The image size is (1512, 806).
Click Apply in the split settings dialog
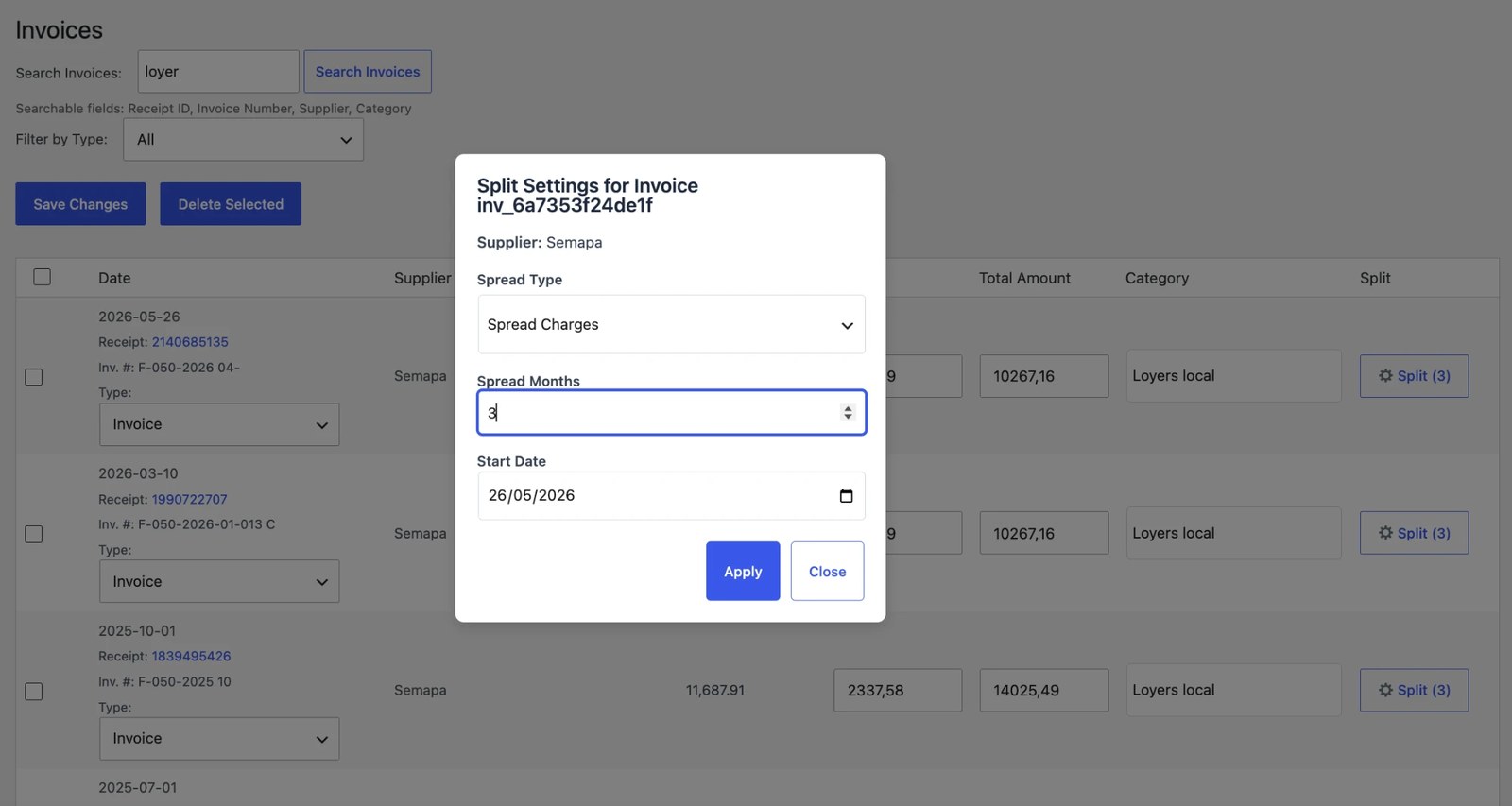pos(743,571)
